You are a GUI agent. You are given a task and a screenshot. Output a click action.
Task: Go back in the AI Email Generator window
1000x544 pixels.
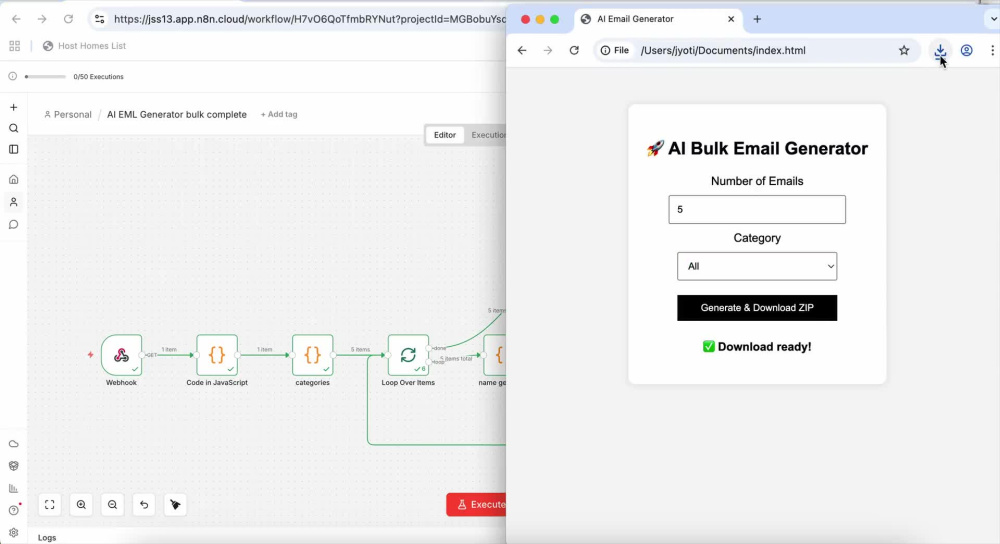(x=522, y=50)
